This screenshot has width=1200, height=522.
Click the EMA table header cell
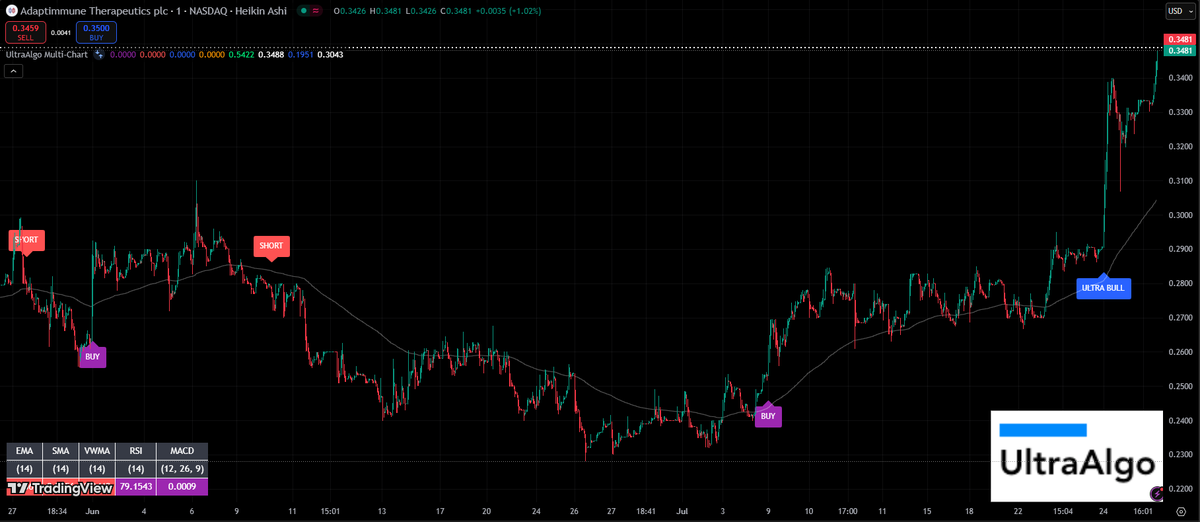(25, 451)
